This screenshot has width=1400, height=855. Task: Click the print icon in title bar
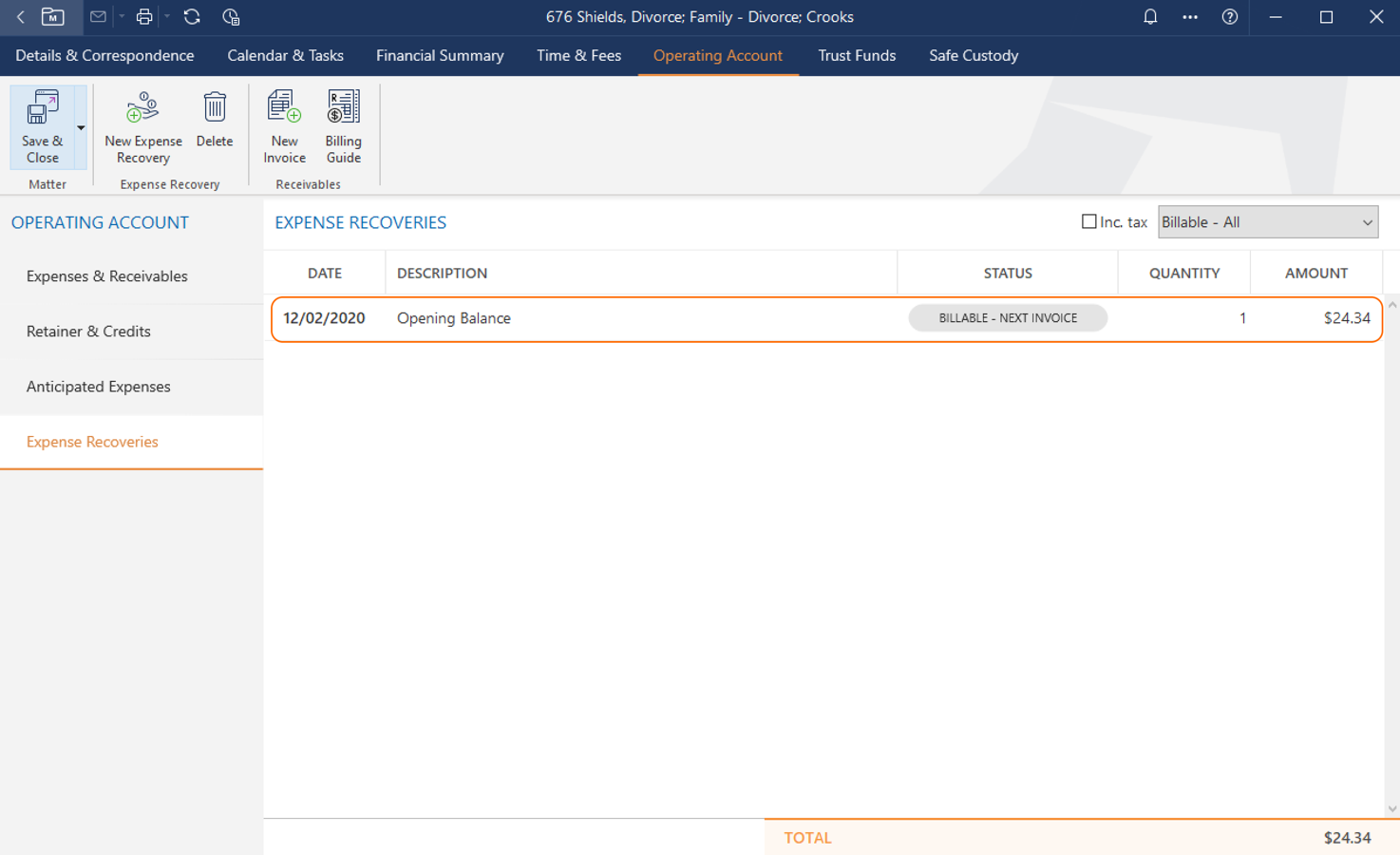point(144,17)
